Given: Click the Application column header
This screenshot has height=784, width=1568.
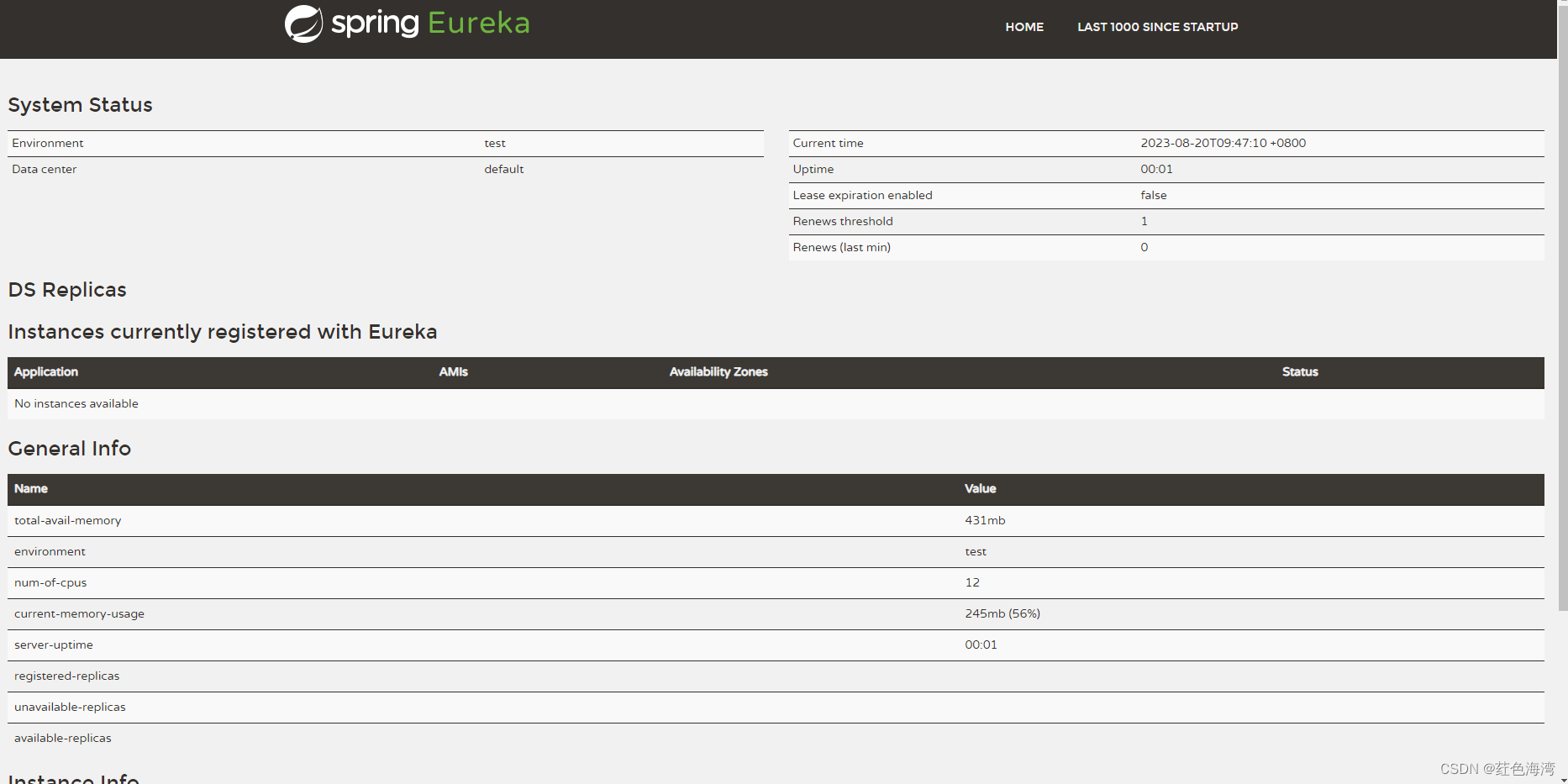Looking at the screenshot, I should coord(46,372).
